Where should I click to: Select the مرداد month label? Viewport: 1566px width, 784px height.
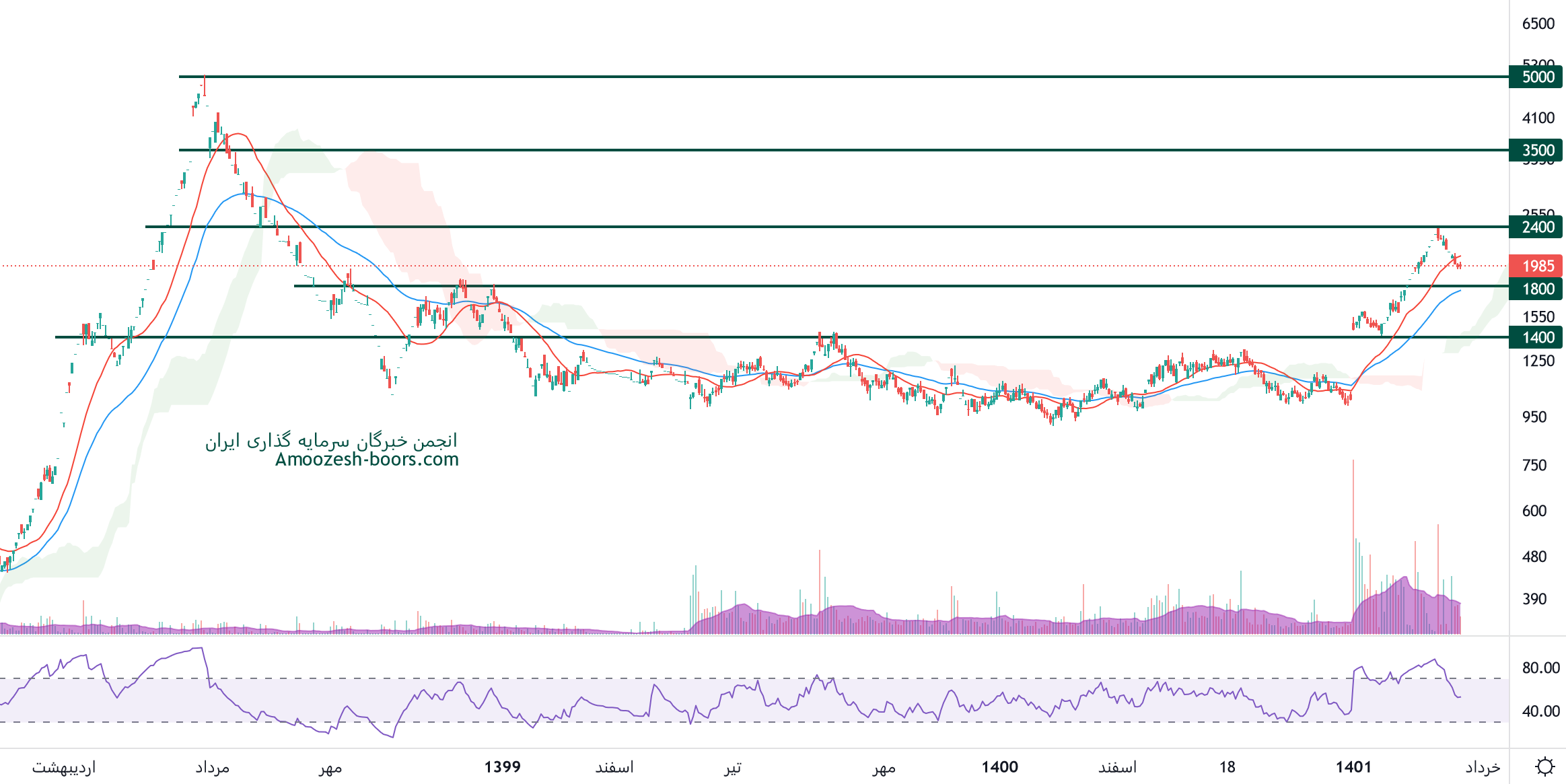(212, 767)
